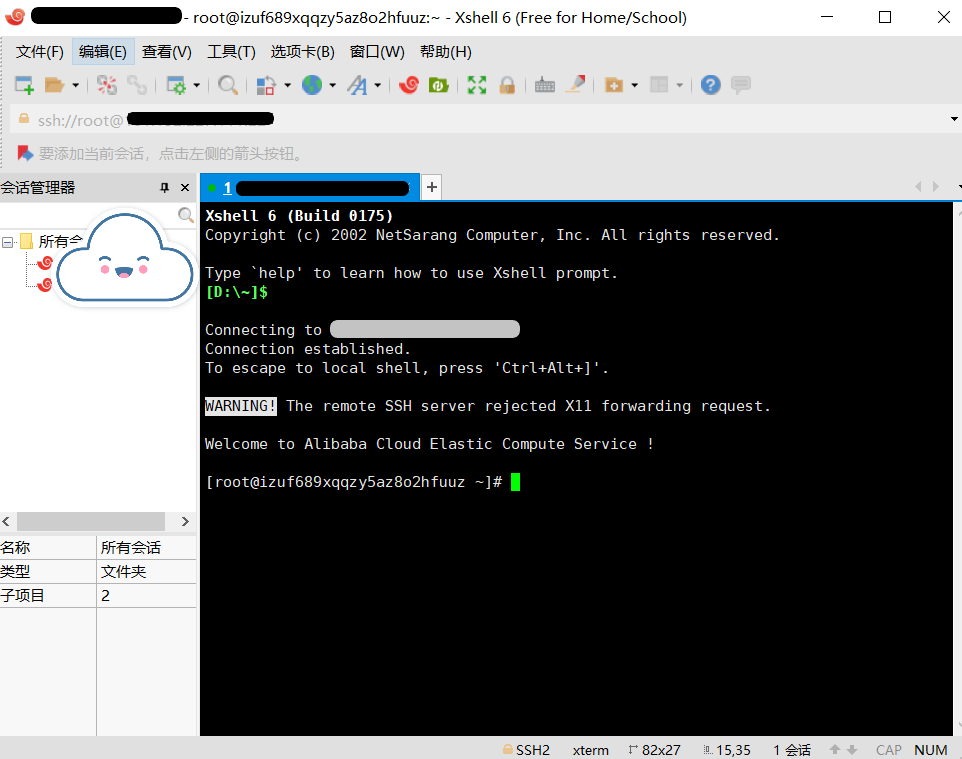962x759 pixels.
Task: Expand the color scheme dropdown arrow
Action: 287,85
